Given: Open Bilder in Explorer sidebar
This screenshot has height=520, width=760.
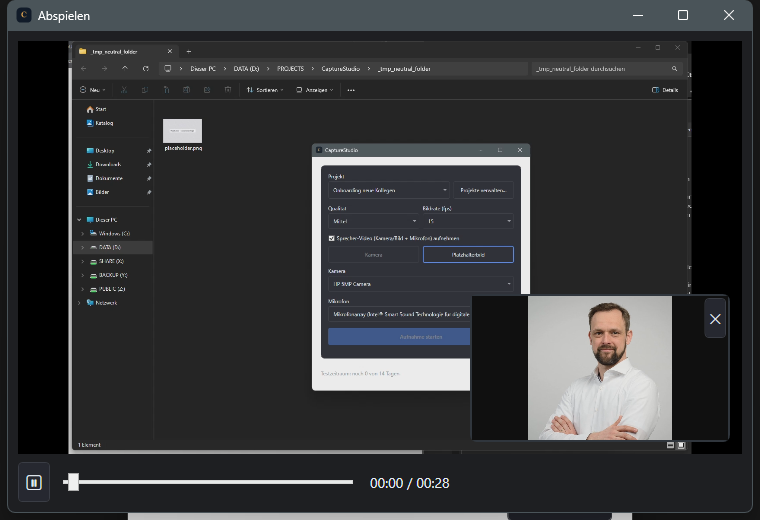Looking at the screenshot, I should 98,192.
